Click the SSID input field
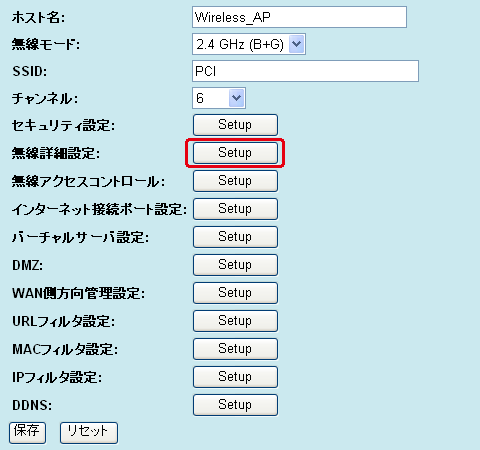This screenshot has width=480, height=450. point(305,71)
